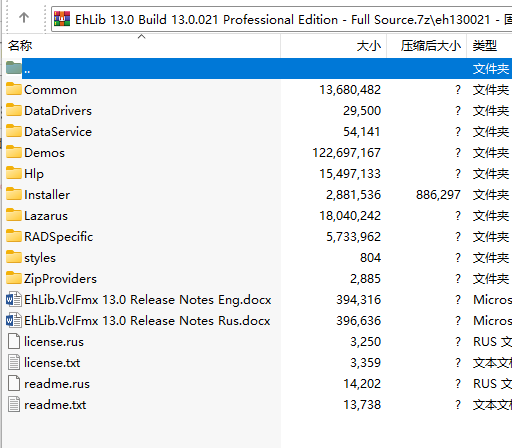Screen dimensions: 512x448
Task: Click the ZipProviders folder icon
Action: pyautogui.click(x=14, y=278)
